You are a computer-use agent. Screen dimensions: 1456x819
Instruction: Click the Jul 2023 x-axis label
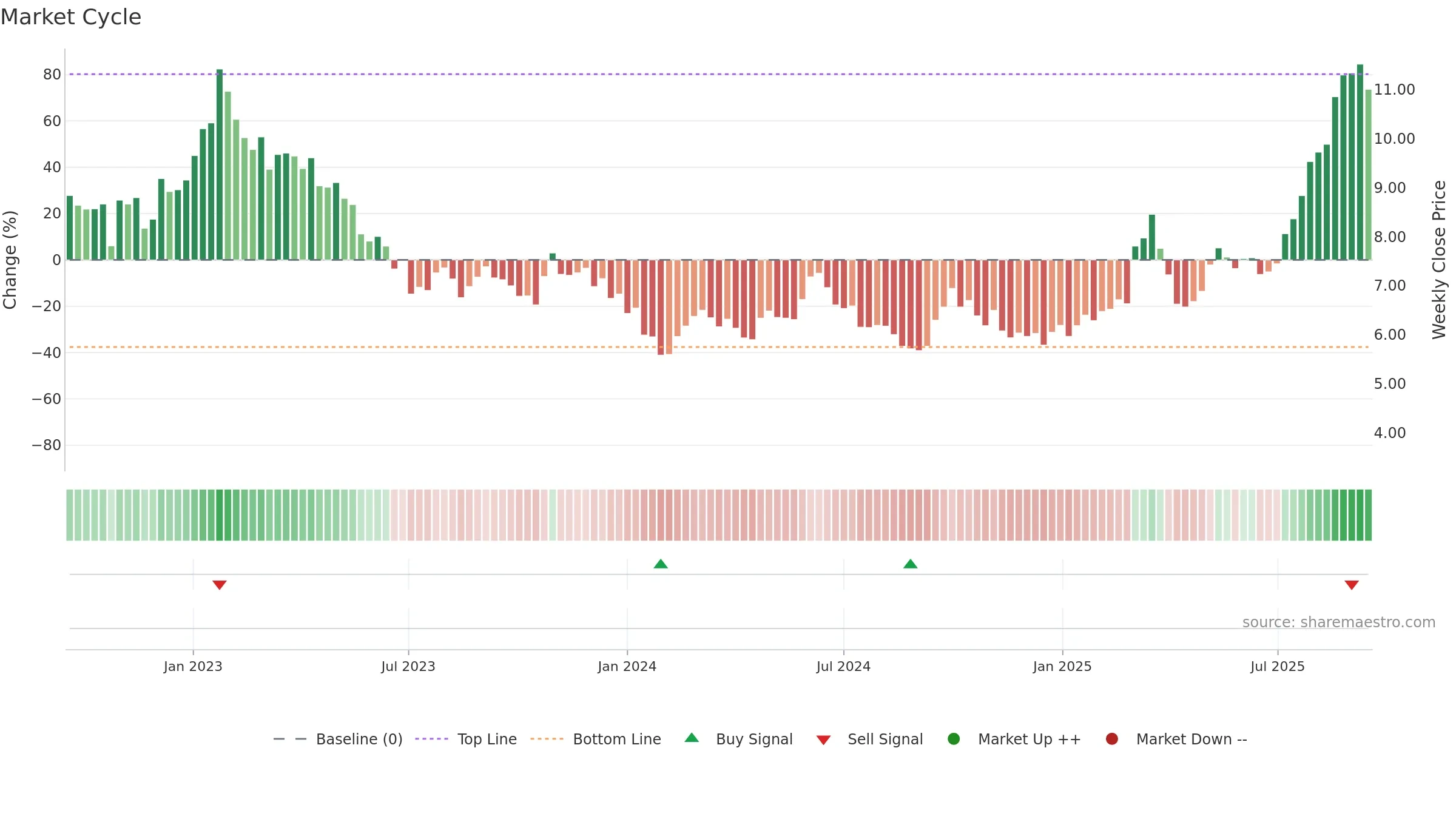click(x=408, y=666)
